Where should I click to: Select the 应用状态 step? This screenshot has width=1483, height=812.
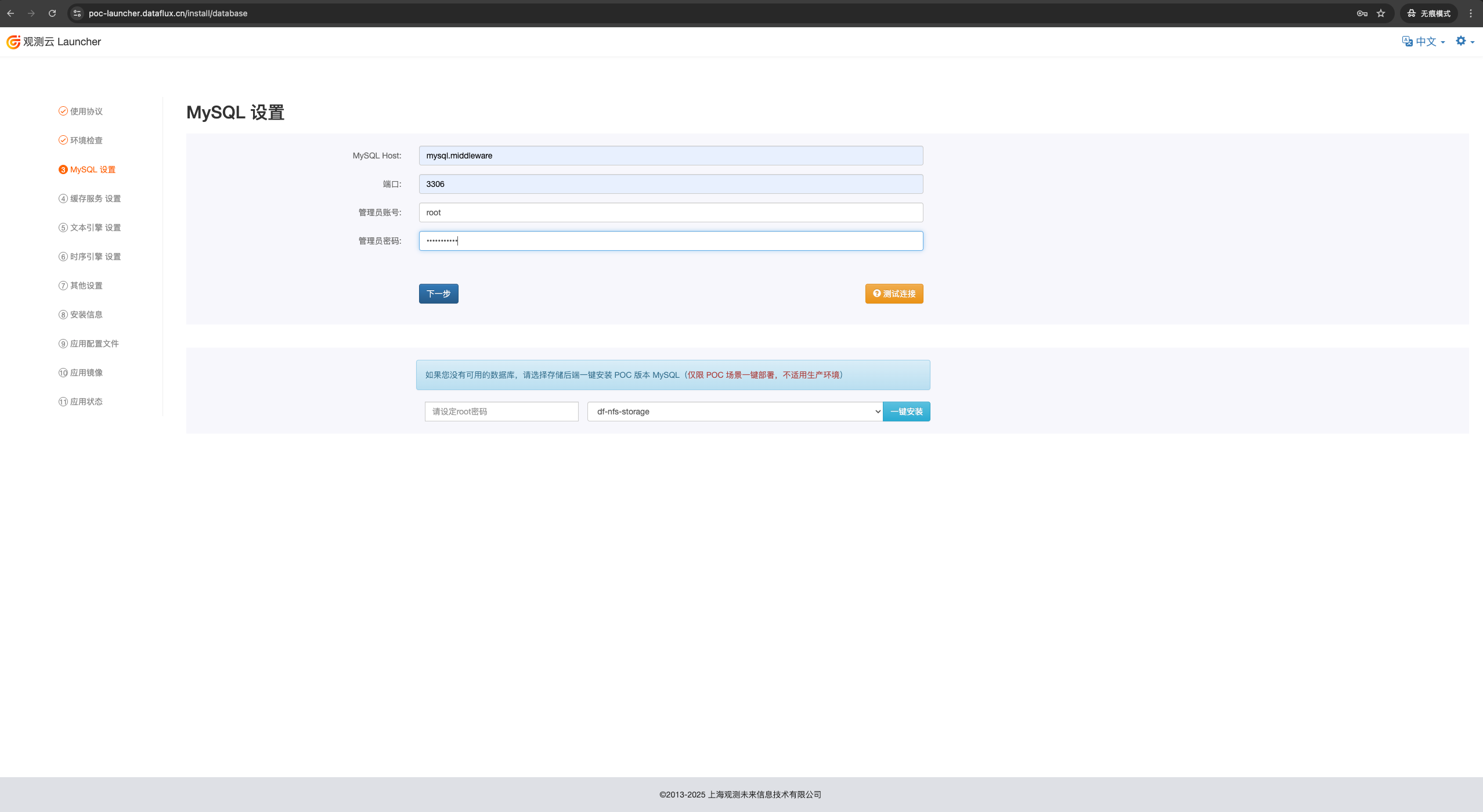80,402
